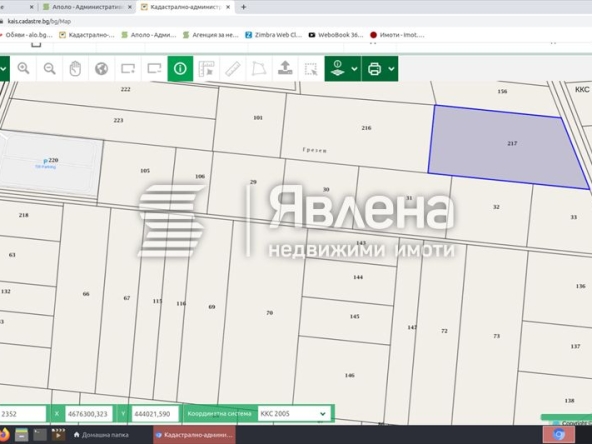
Task: Open the Zimbra Web Cl... bookmark
Action: coord(274,35)
